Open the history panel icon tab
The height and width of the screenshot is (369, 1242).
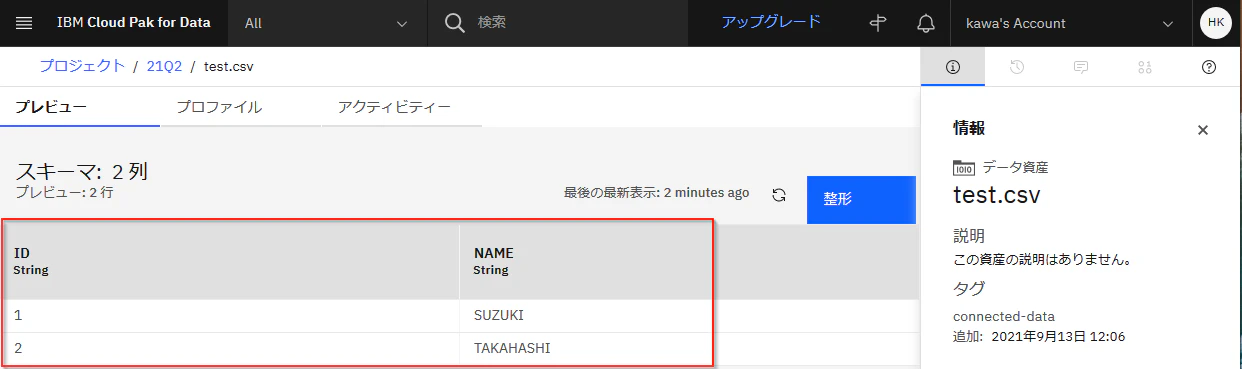click(1016, 67)
